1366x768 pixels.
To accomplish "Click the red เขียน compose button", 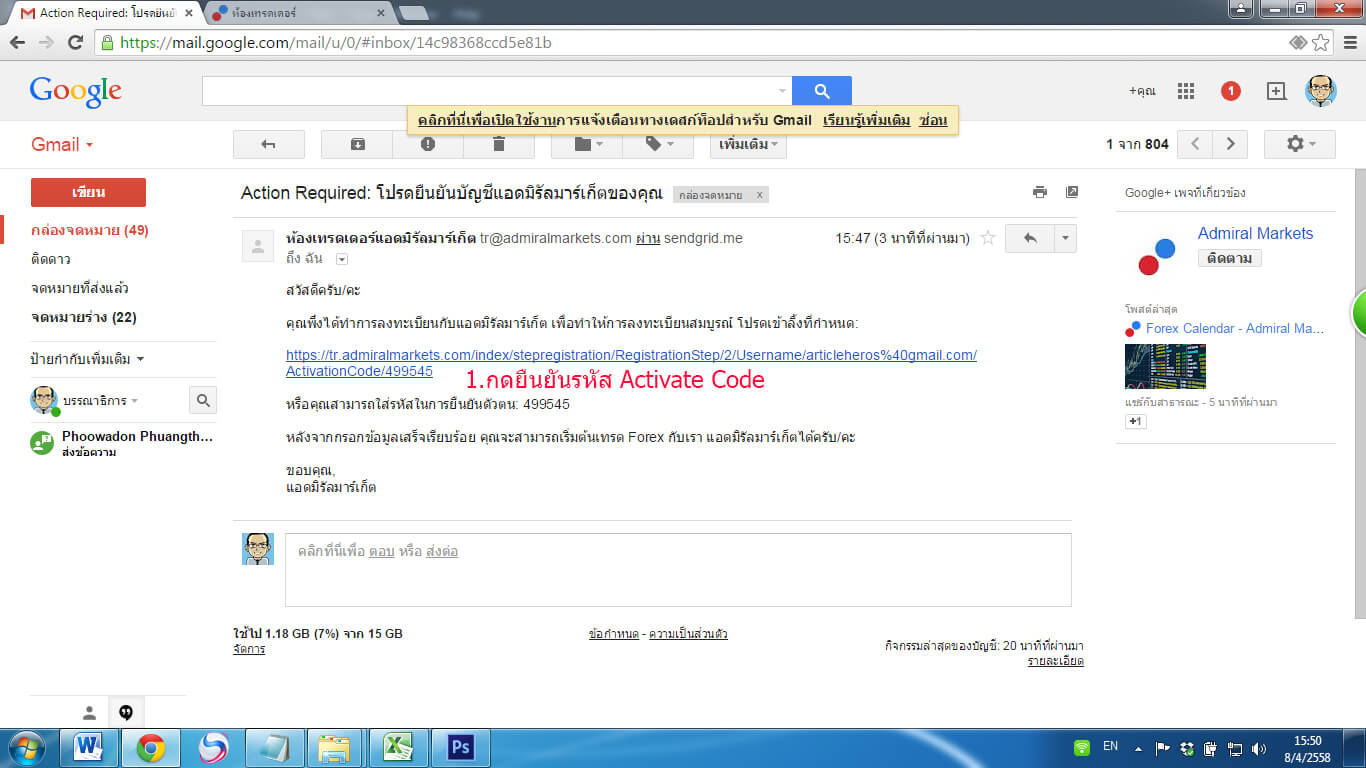I will 88,192.
